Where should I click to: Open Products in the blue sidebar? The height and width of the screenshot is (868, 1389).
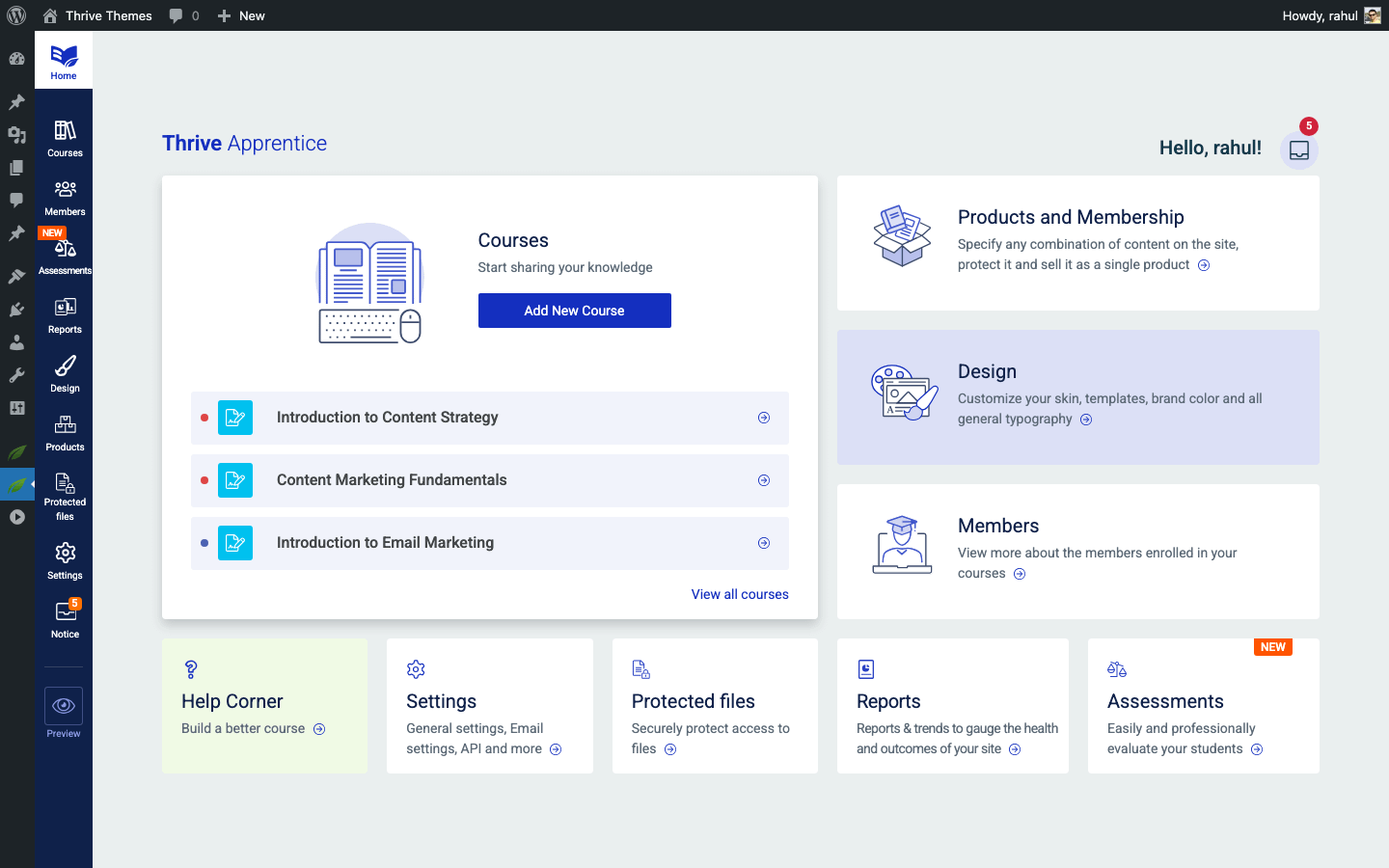click(x=65, y=433)
